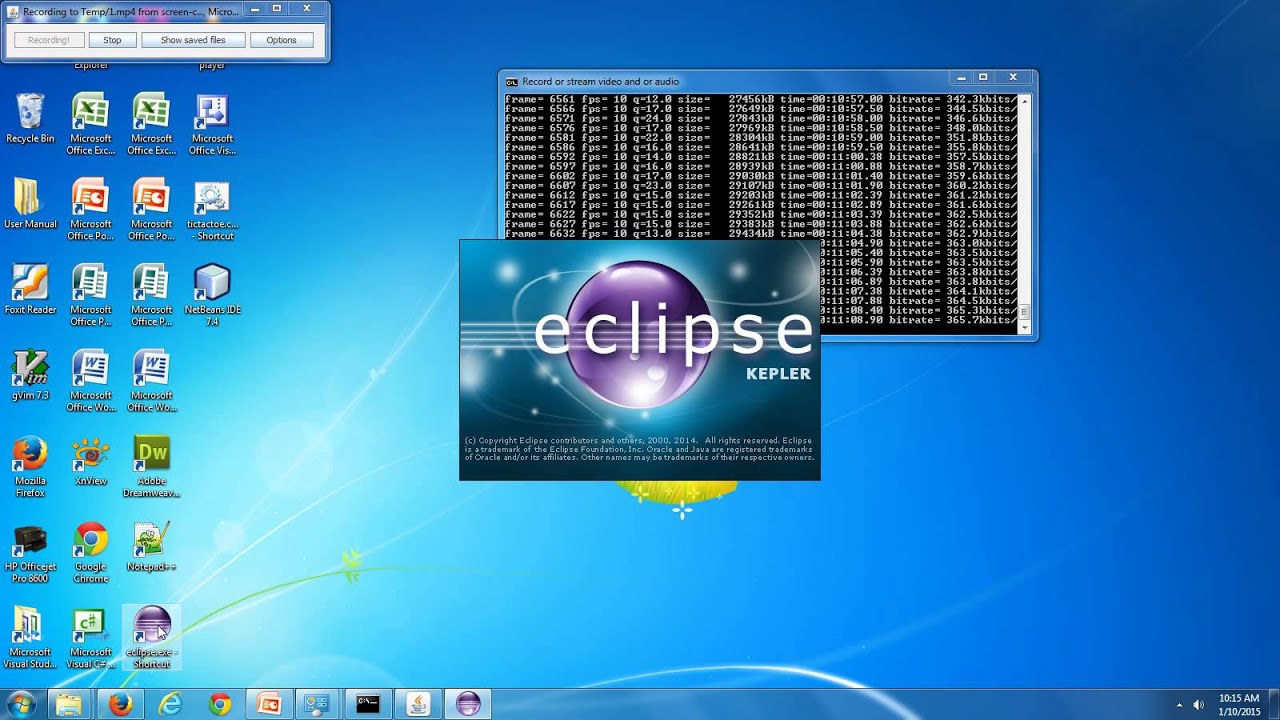Open recorder Options
1280x720 pixels.
pyautogui.click(x=281, y=40)
